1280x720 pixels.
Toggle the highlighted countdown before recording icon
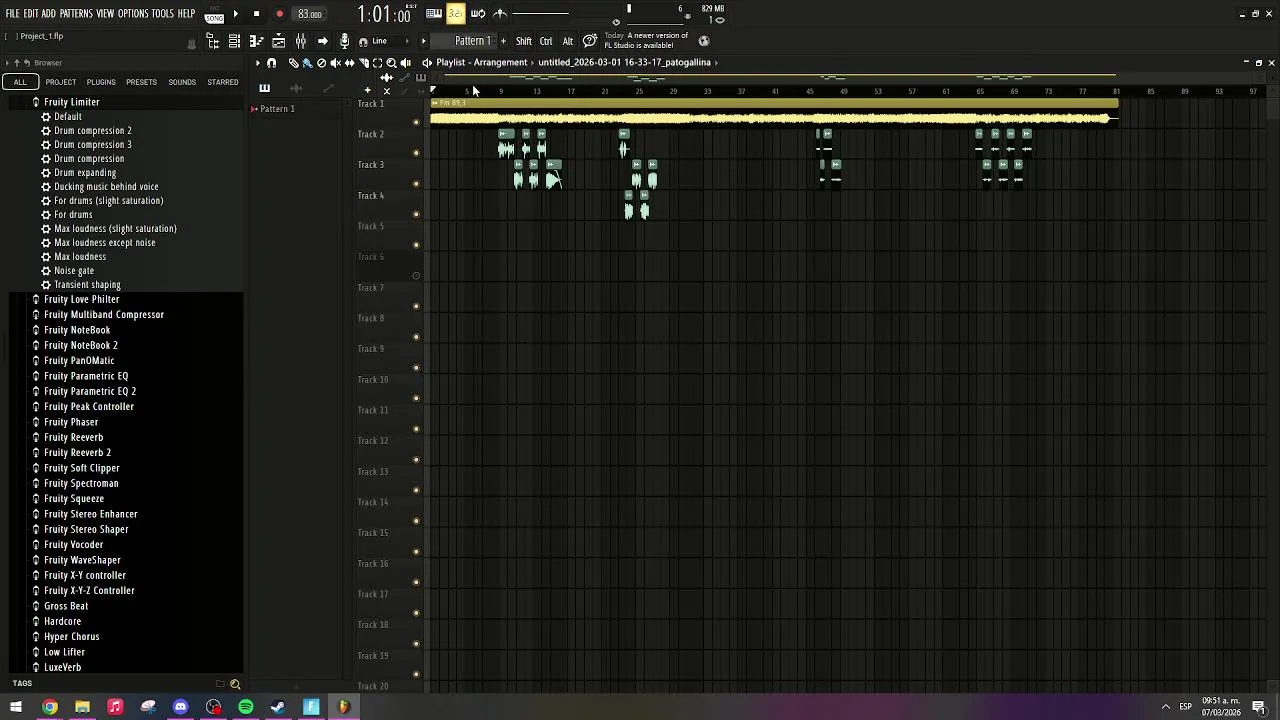click(455, 14)
